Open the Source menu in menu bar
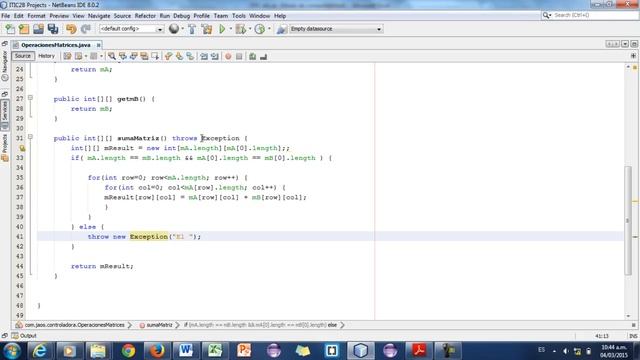Viewport: 640px width, 360px height. pos(122,16)
